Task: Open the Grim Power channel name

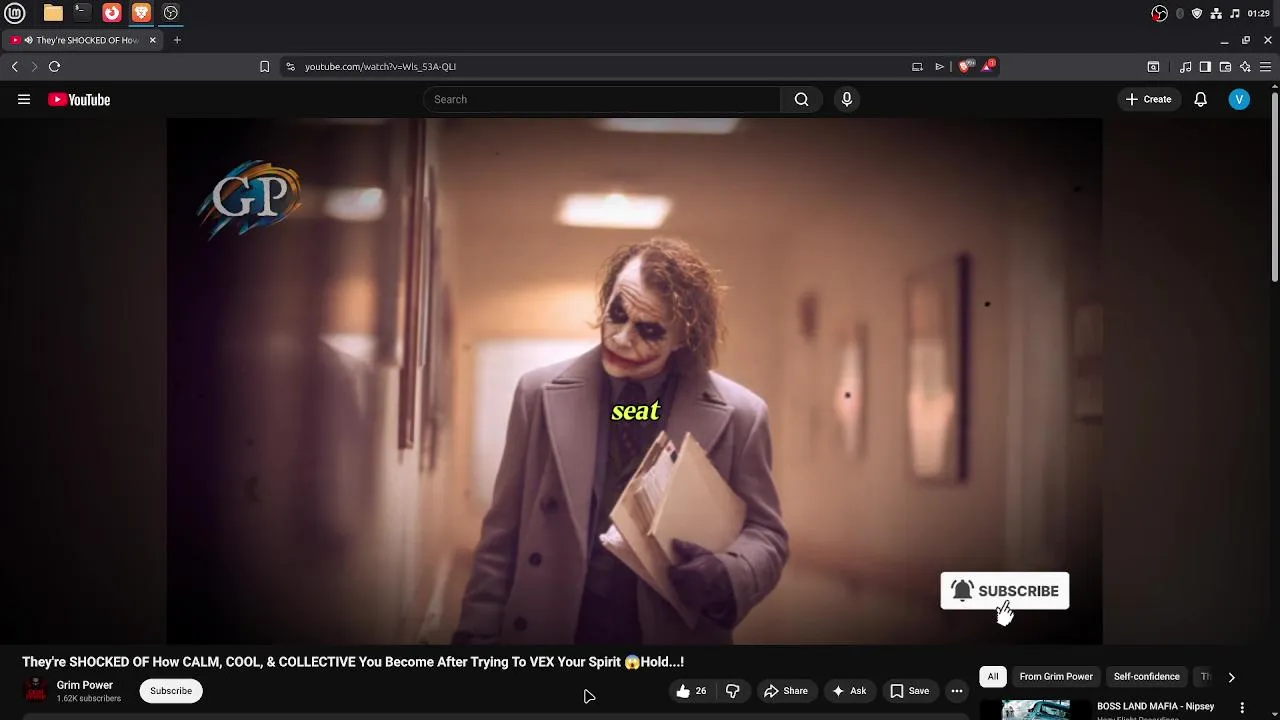Action: (x=85, y=685)
